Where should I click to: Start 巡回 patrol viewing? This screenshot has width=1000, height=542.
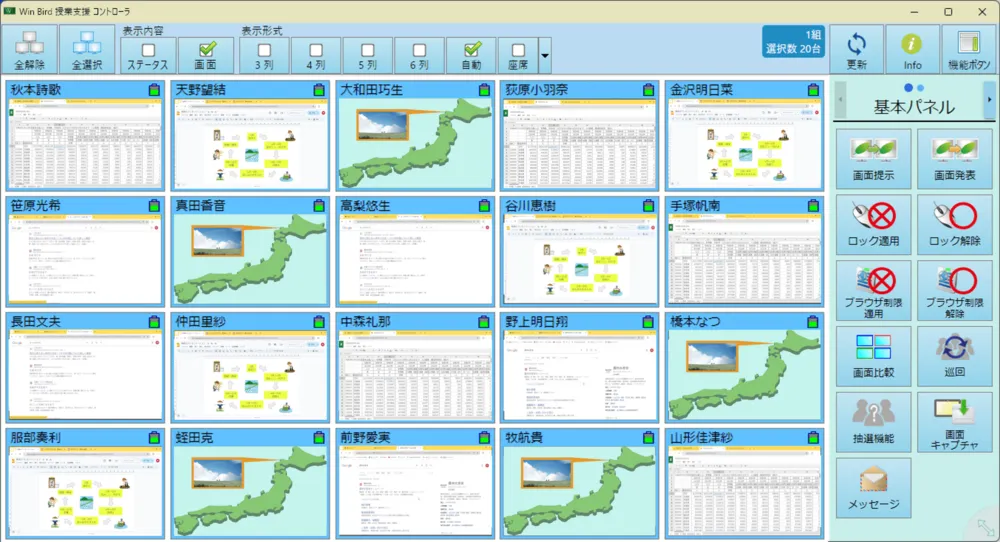tap(954, 356)
